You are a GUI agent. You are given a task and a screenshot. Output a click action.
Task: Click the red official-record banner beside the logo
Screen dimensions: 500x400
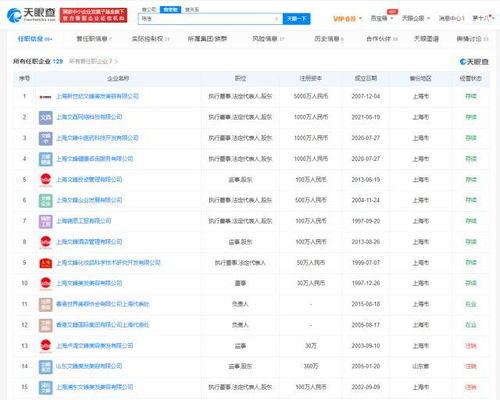pyautogui.click(x=93, y=15)
